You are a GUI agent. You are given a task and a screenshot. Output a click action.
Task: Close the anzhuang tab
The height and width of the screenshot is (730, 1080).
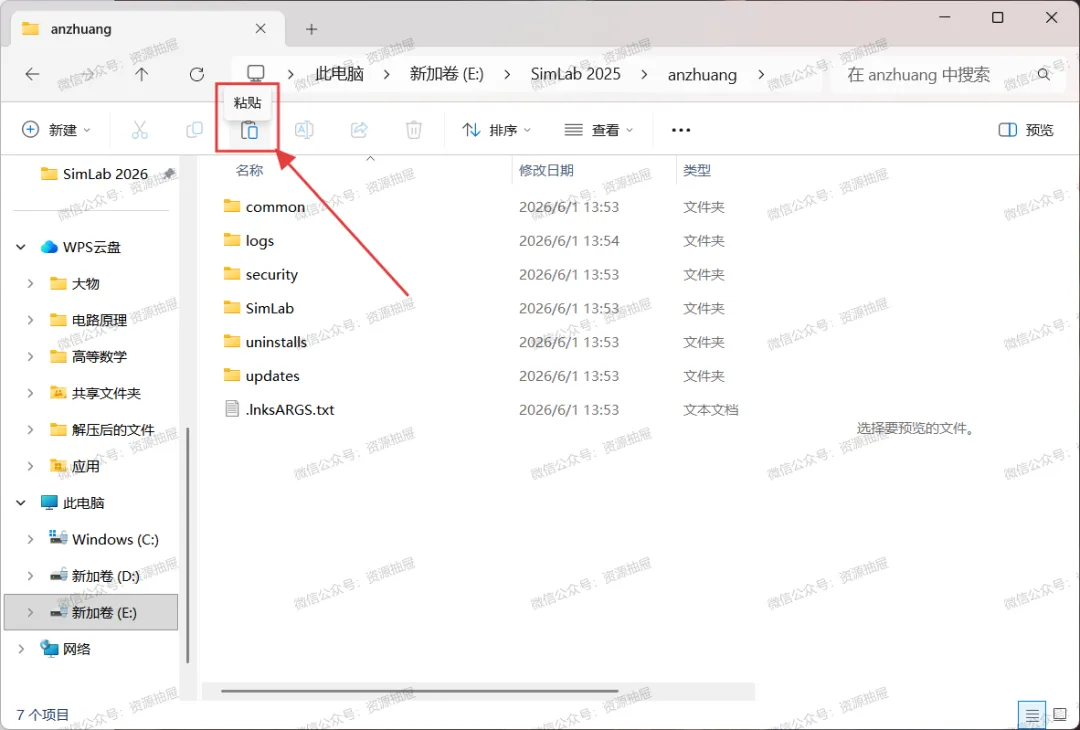coord(260,29)
